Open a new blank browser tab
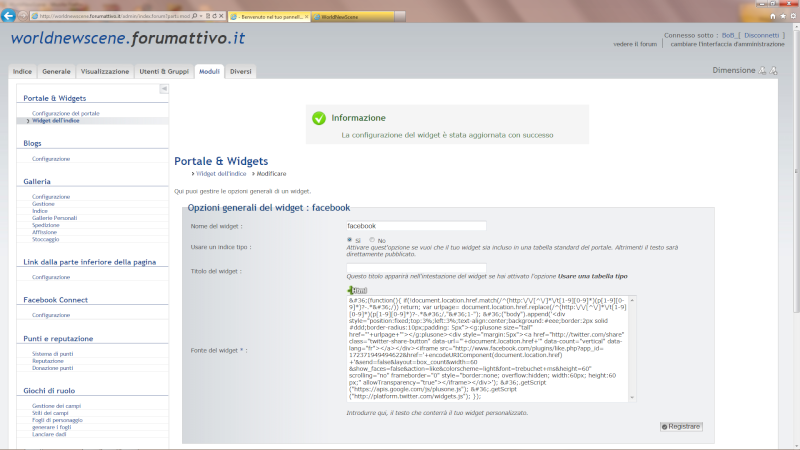800x450 pixels. [400, 16]
